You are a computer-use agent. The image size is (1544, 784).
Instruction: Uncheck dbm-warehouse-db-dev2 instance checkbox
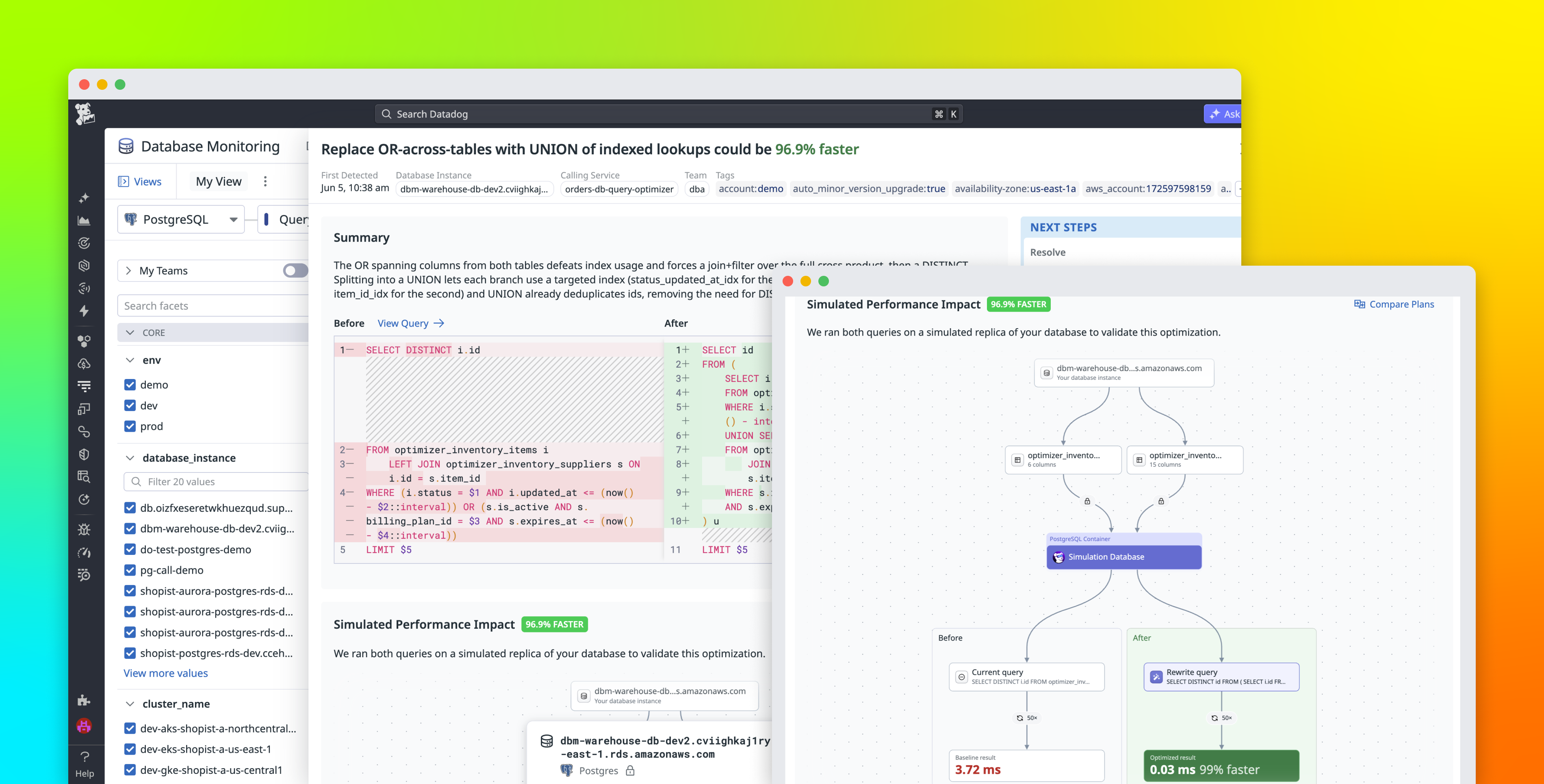pos(130,528)
